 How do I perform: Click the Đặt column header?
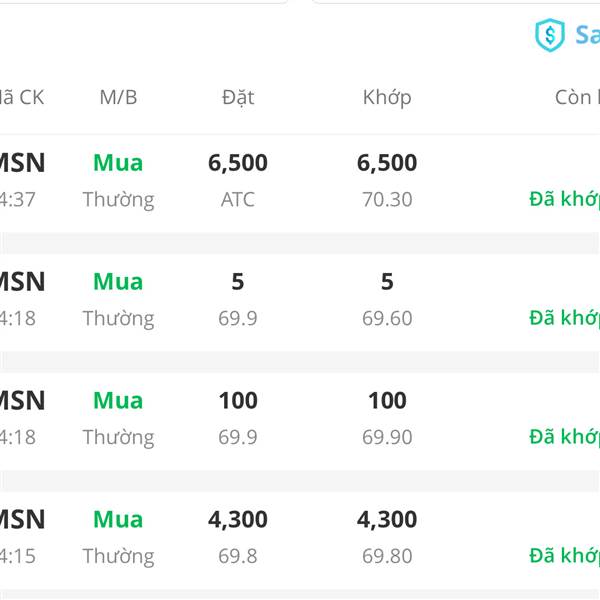tap(238, 98)
